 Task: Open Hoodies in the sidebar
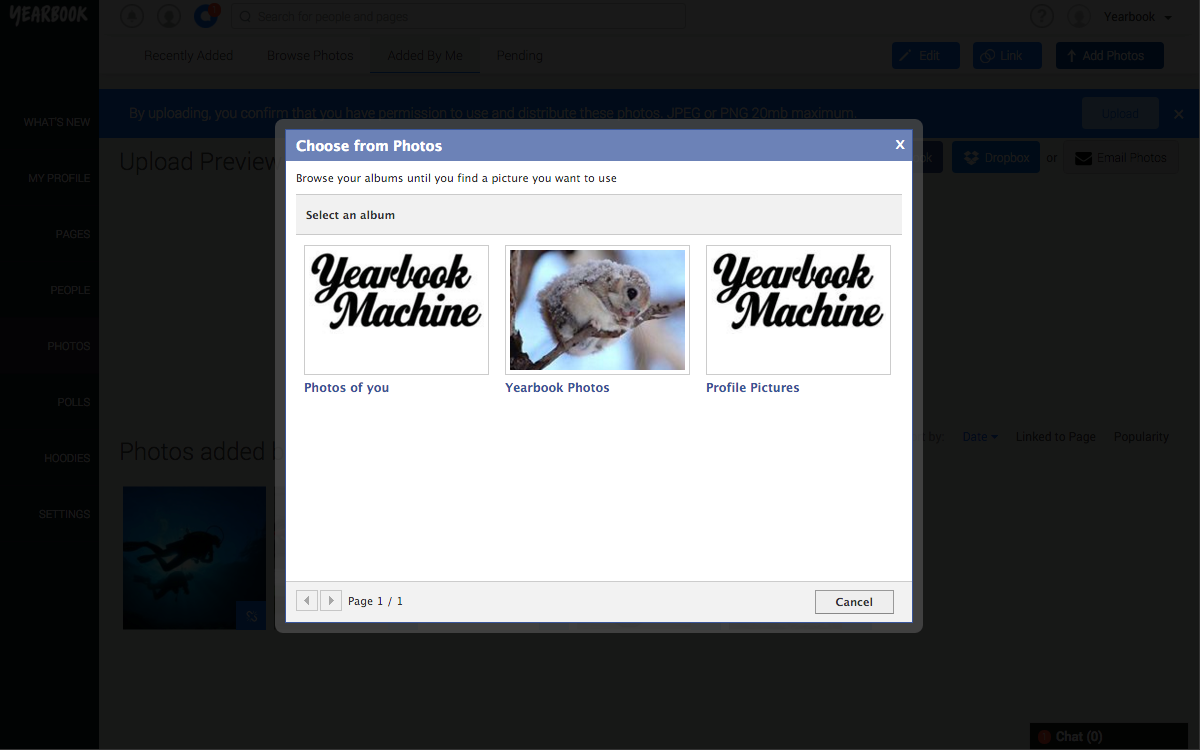(x=67, y=458)
